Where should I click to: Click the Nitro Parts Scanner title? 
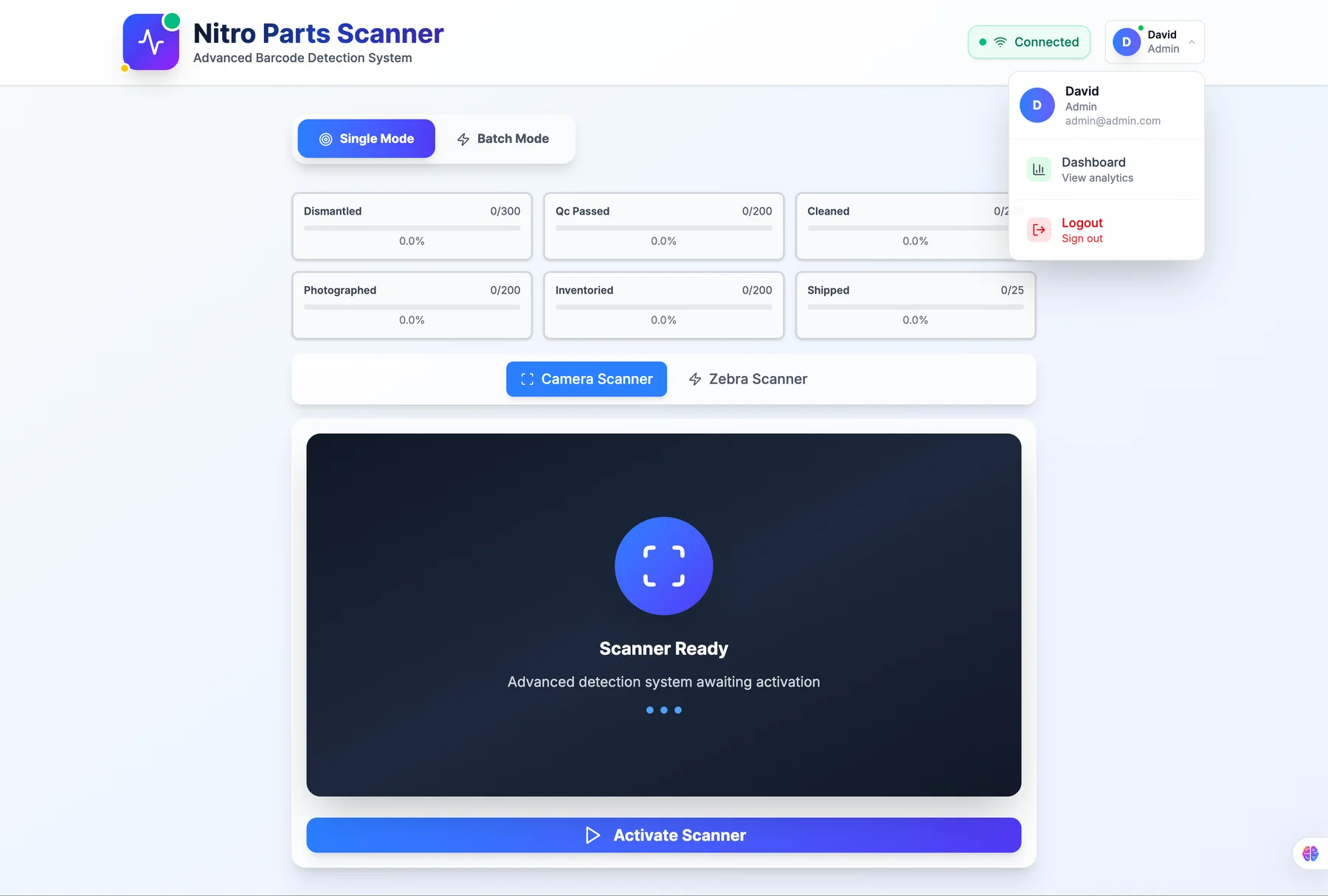[x=319, y=33]
